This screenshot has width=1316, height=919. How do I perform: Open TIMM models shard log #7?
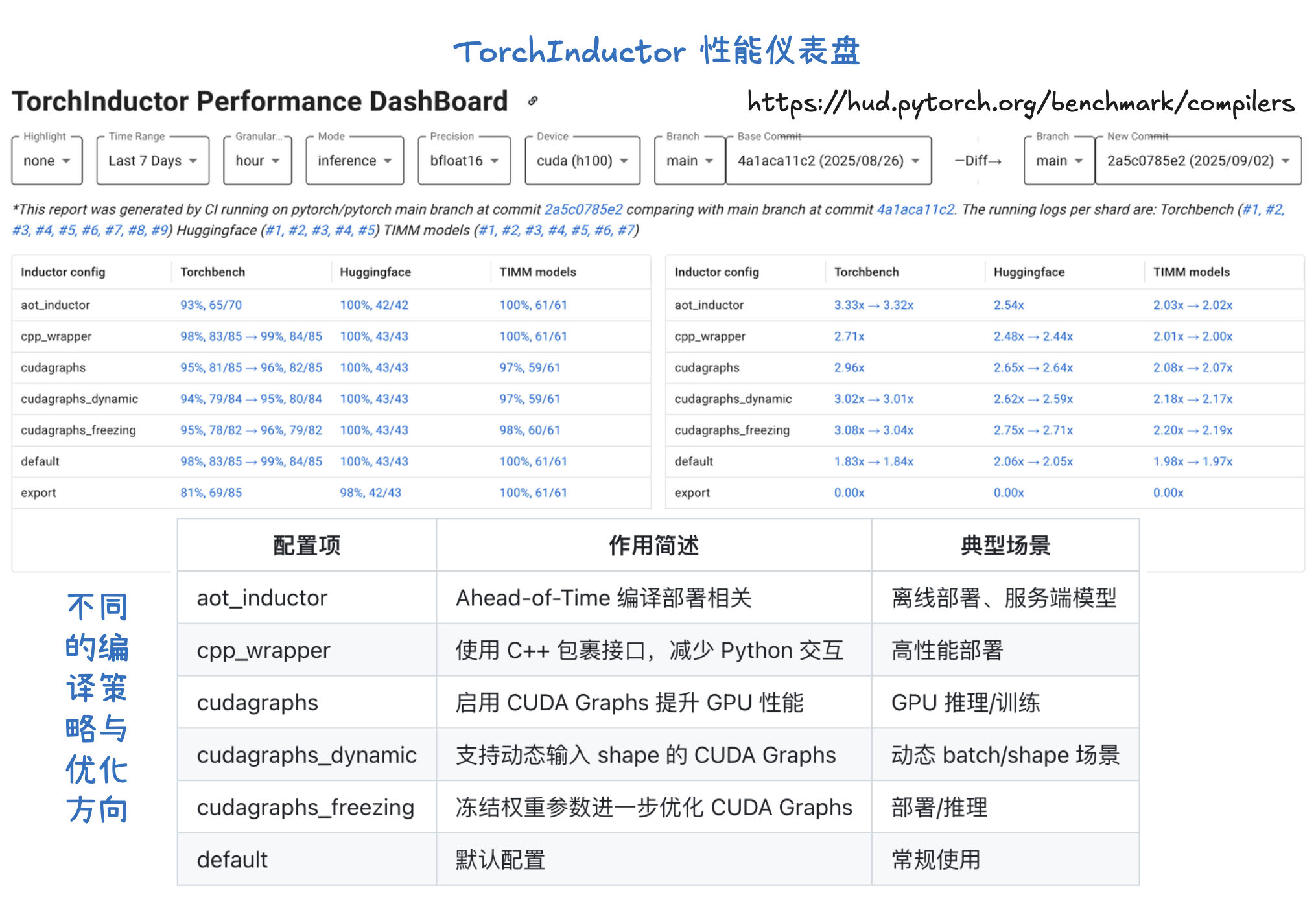pyautogui.click(x=625, y=230)
